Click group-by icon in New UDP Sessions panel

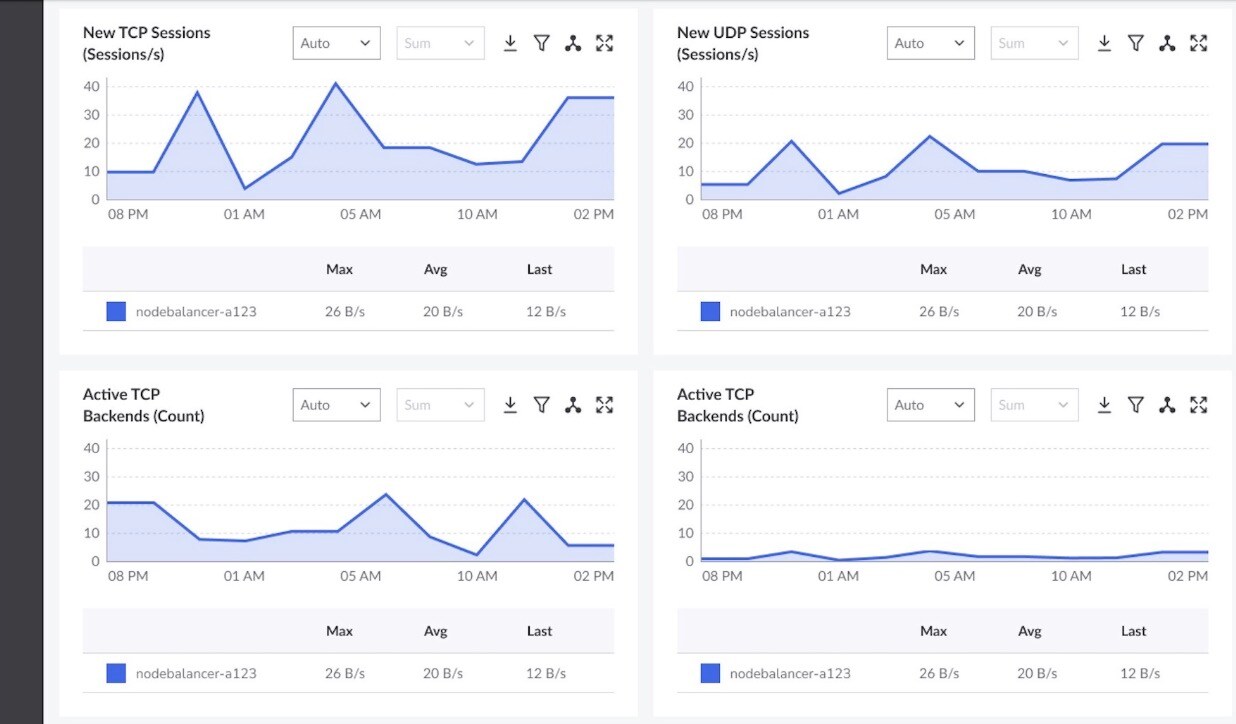tap(1167, 43)
